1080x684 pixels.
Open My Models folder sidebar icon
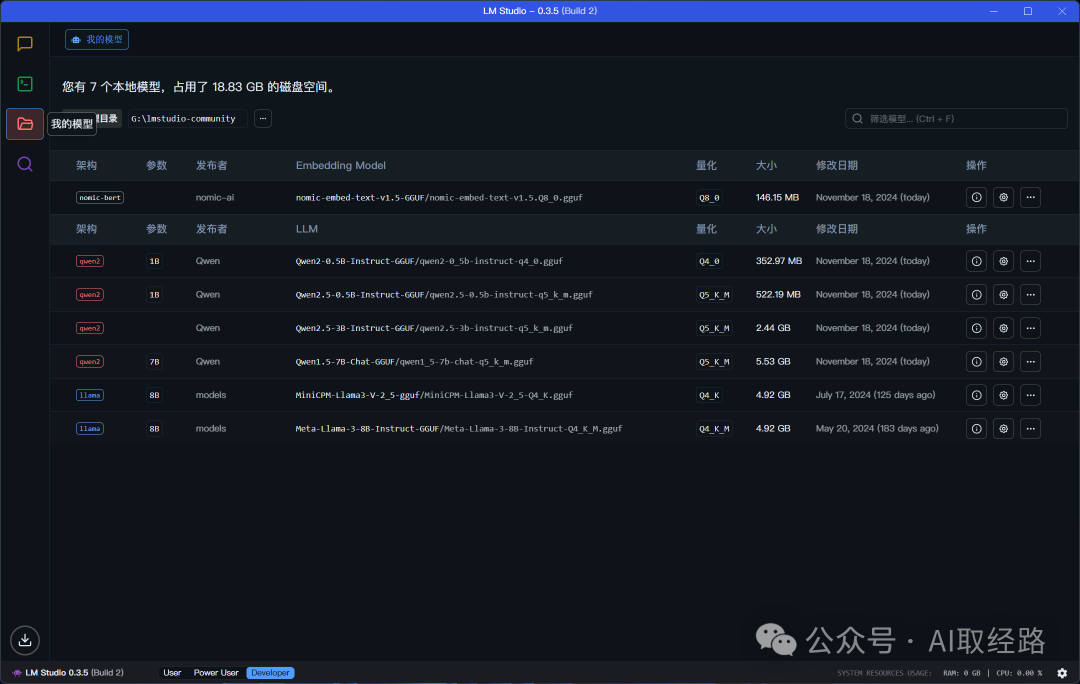(x=25, y=124)
